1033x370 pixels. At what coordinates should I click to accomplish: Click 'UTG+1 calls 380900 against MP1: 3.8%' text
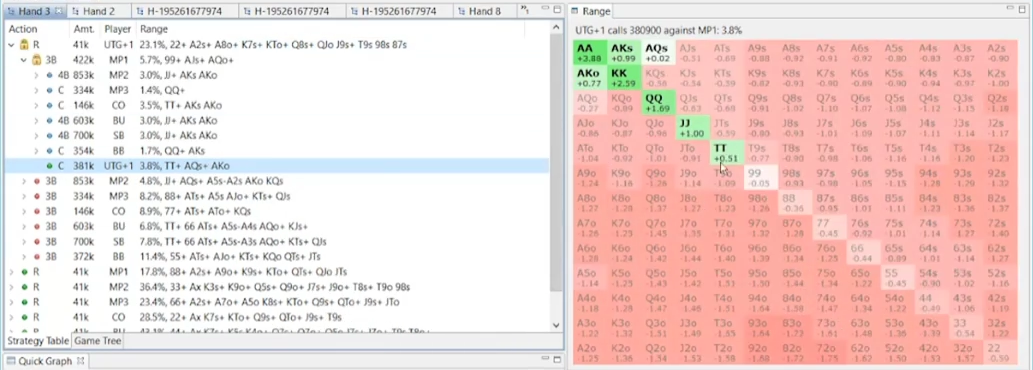coord(659,30)
